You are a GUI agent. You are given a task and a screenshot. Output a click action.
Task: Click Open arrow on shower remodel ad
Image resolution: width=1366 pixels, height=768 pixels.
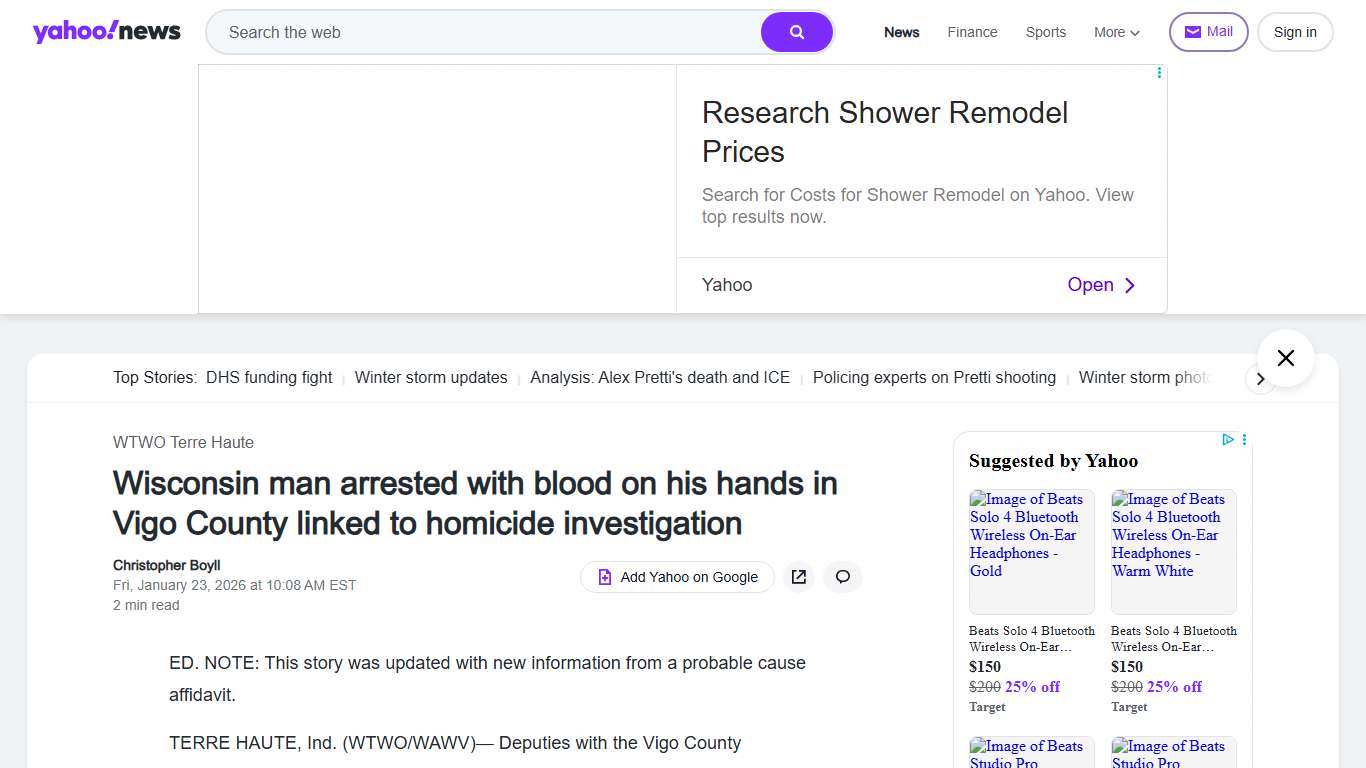1101,285
